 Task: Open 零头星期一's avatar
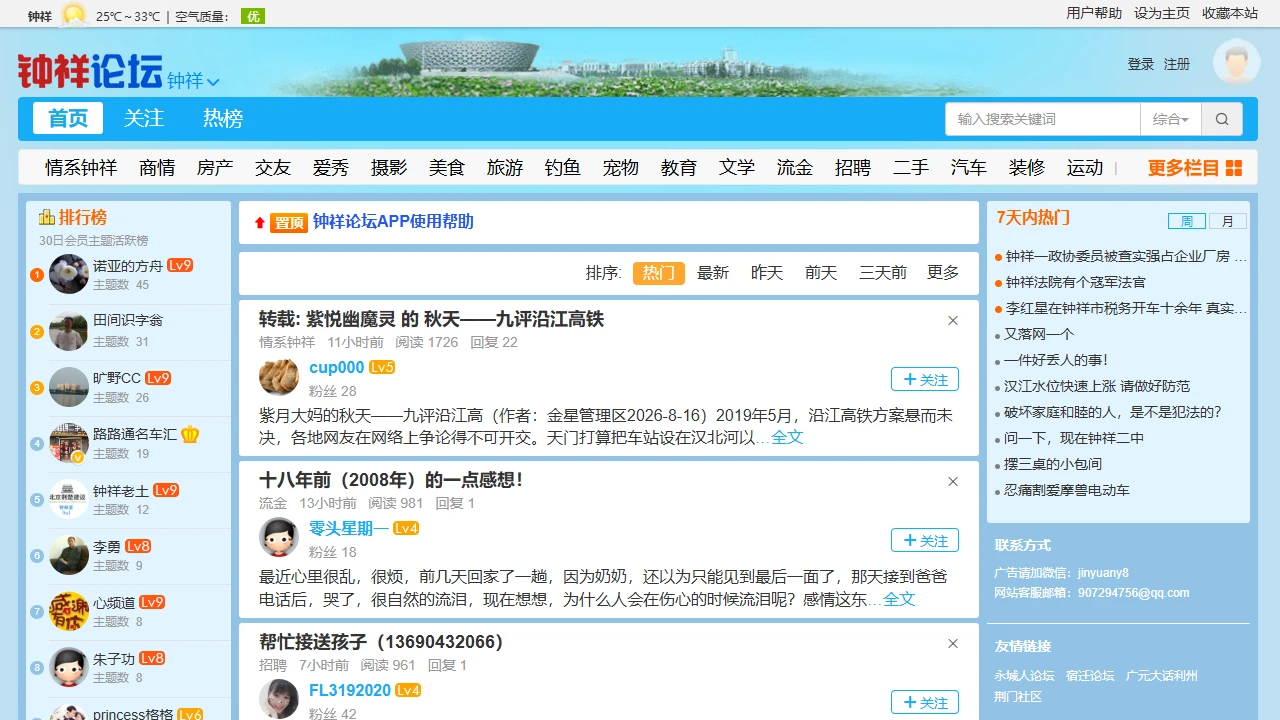click(279, 538)
